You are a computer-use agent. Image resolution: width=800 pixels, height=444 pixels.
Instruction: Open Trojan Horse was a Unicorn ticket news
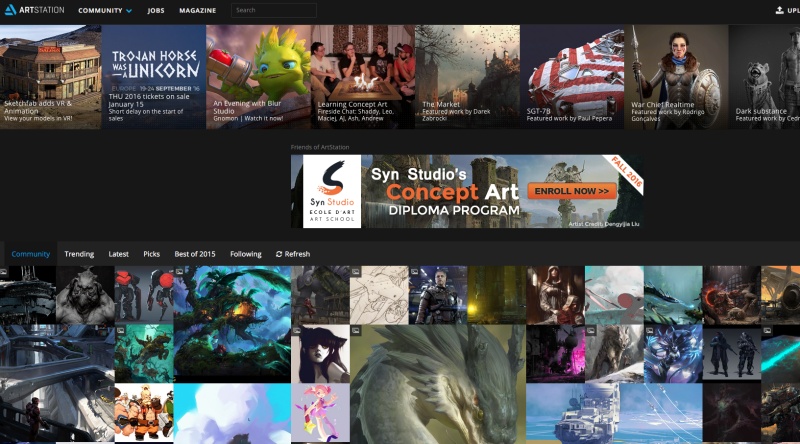point(154,77)
